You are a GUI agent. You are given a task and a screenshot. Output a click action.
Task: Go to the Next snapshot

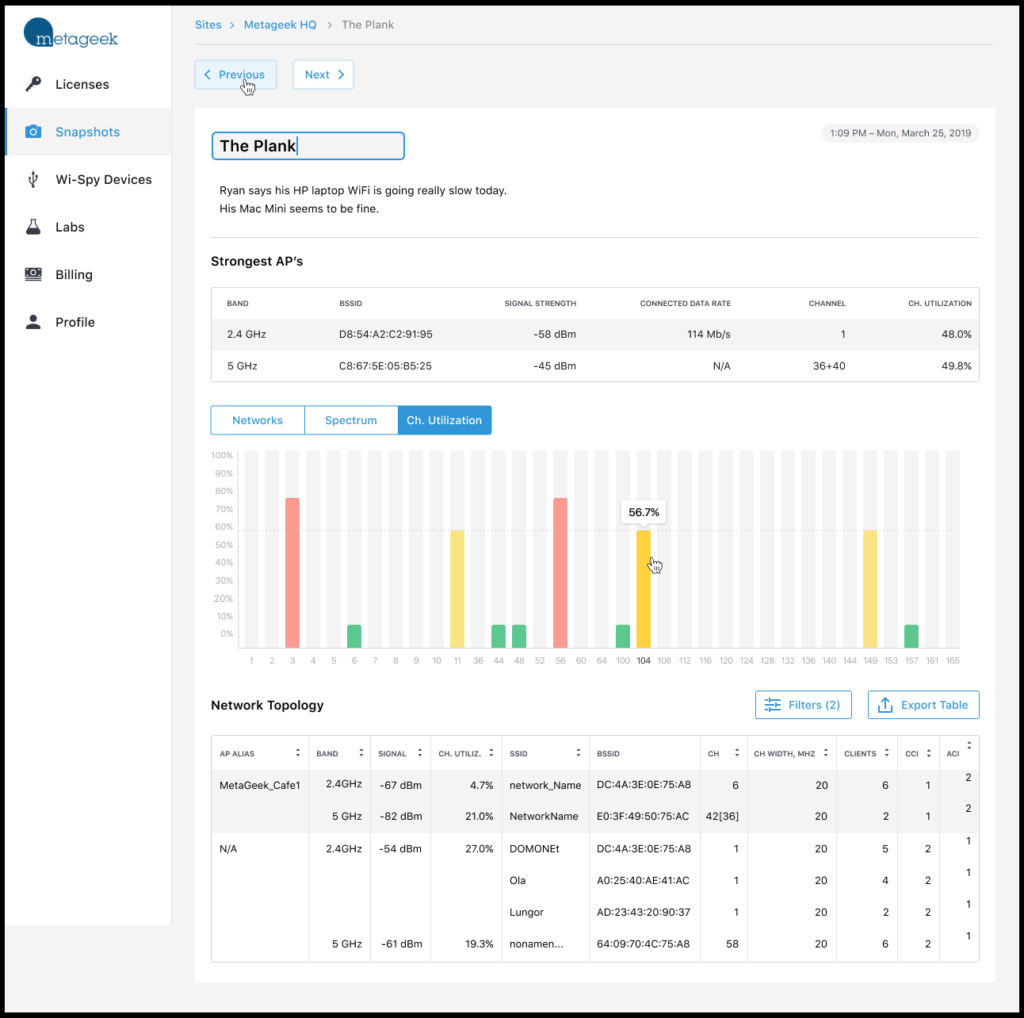pos(323,74)
